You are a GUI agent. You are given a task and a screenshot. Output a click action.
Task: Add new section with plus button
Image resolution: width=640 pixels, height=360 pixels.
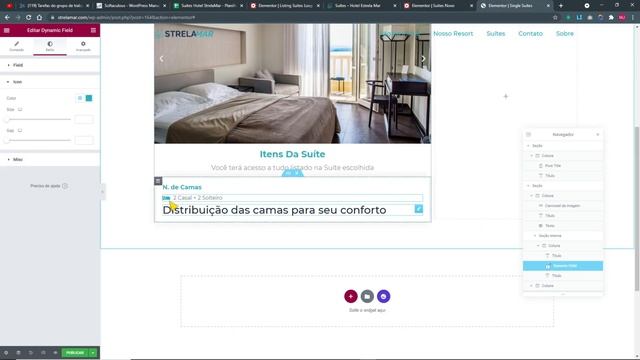coord(351,296)
